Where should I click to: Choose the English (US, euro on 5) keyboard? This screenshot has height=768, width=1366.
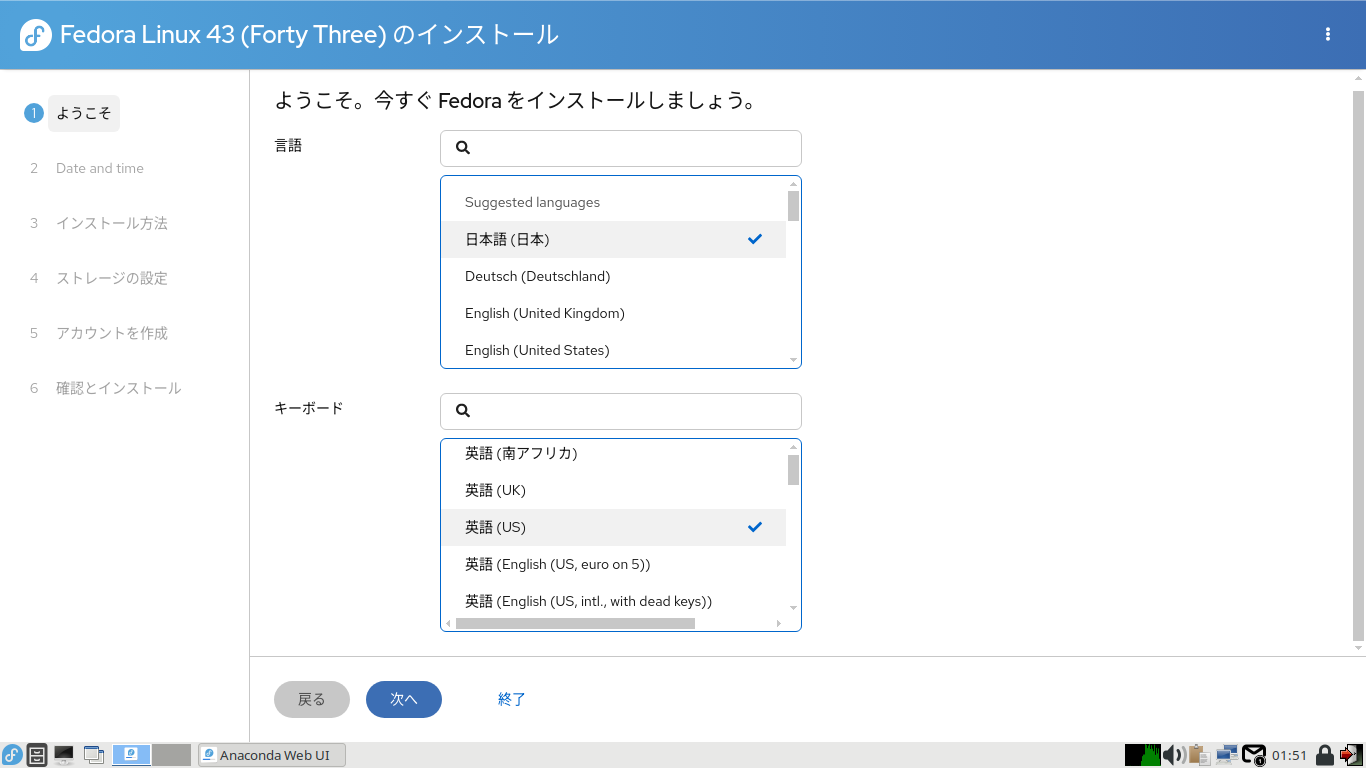[x=614, y=564]
